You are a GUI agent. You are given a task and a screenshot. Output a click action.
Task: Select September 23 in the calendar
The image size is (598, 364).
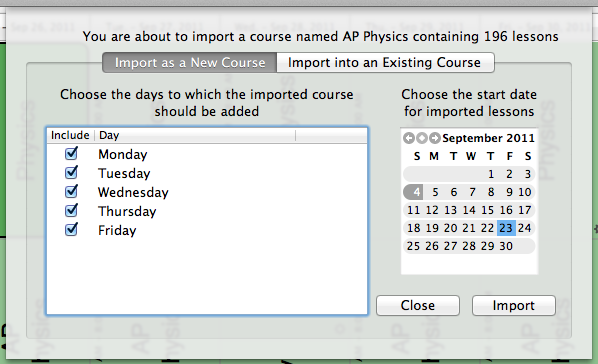click(506, 228)
